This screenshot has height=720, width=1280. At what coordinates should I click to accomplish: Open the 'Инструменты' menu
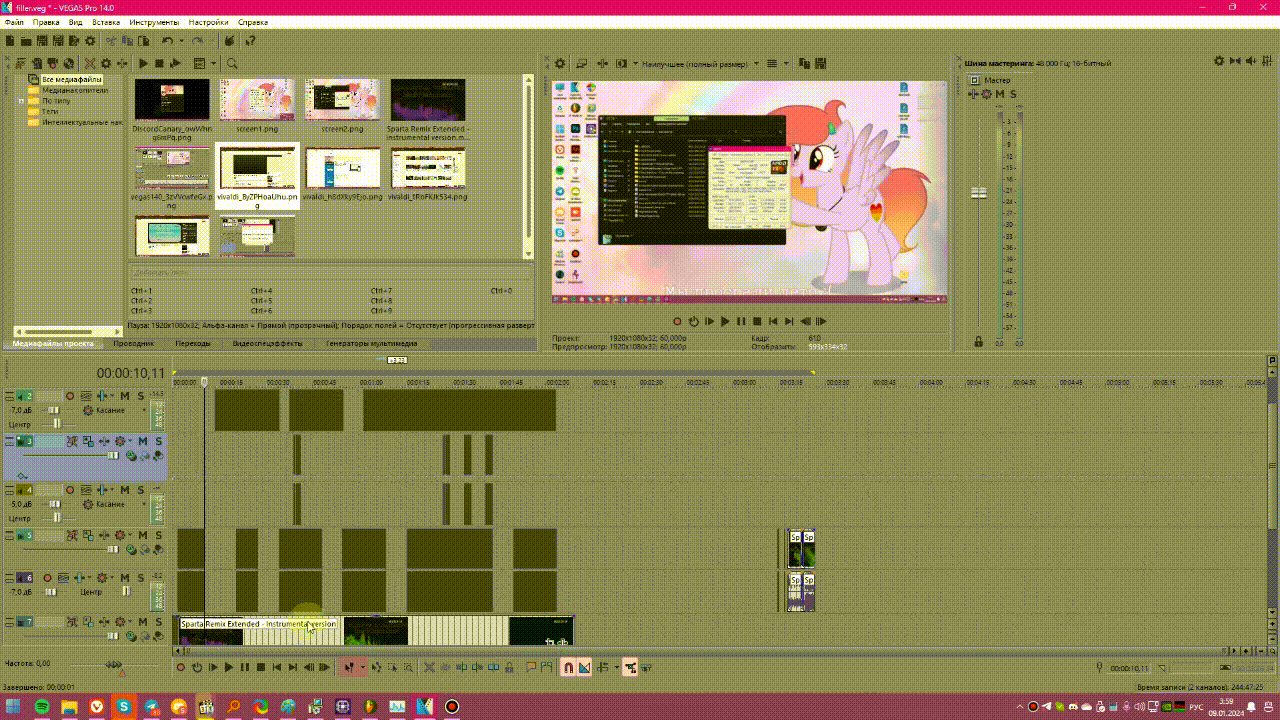(x=154, y=22)
